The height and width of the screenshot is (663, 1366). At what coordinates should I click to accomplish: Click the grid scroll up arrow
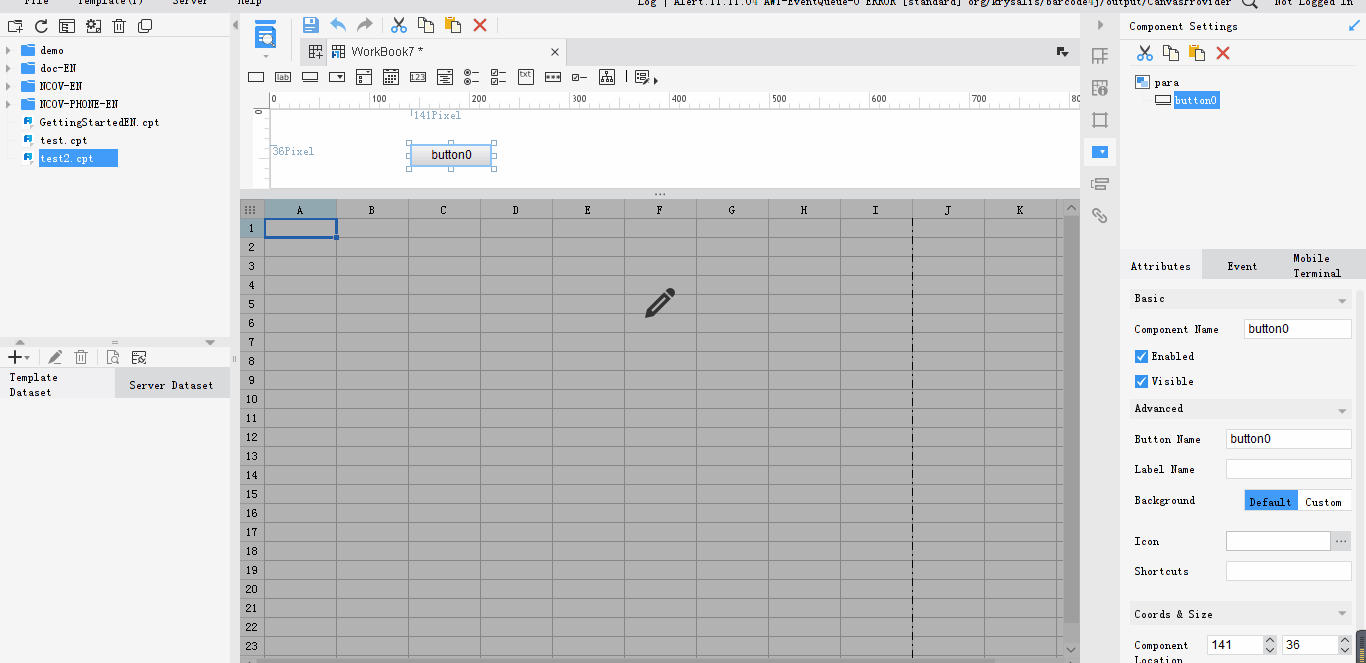click(x=1071, y=209)
